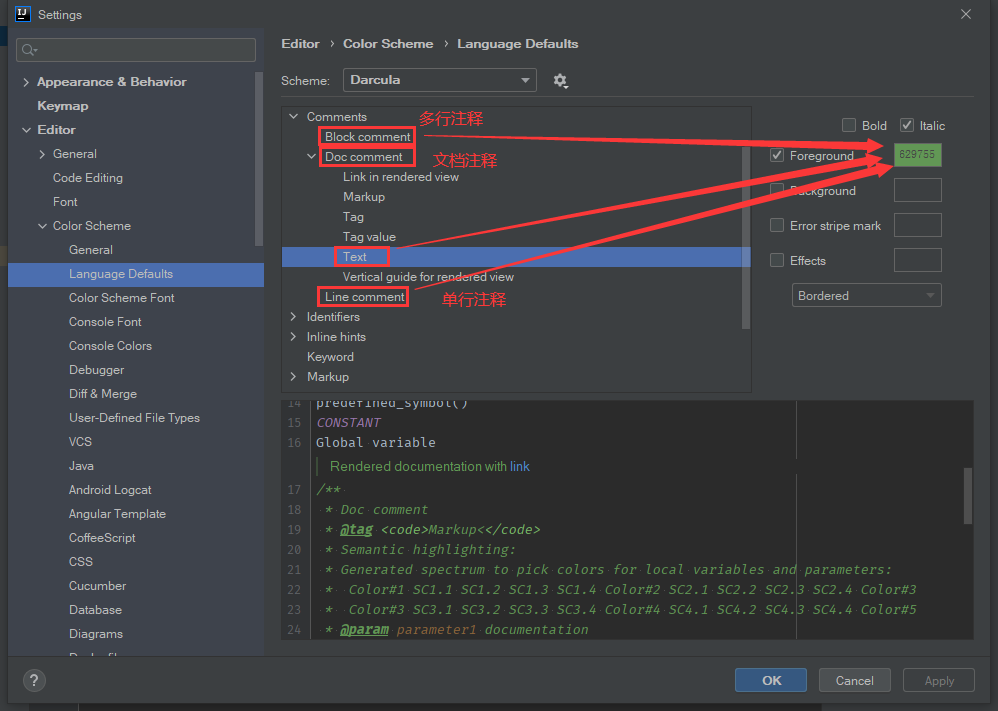Select VCS color settings
The image size is (998, 711).
pos(80,442)
